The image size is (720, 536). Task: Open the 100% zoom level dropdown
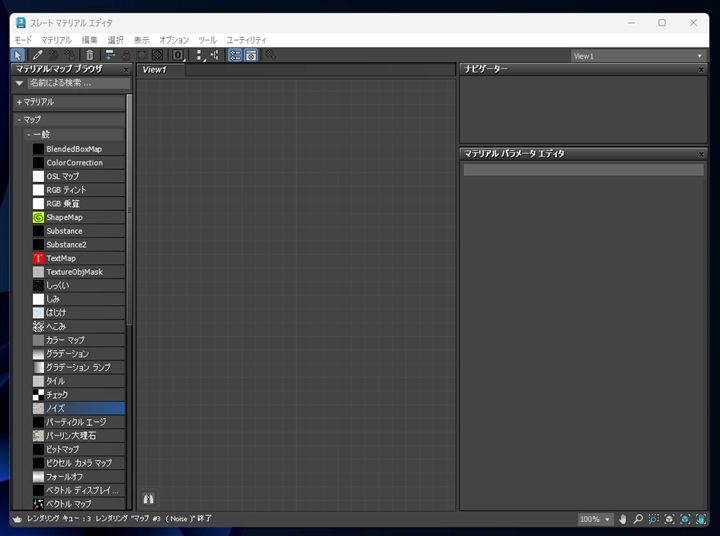pos(596,519)
